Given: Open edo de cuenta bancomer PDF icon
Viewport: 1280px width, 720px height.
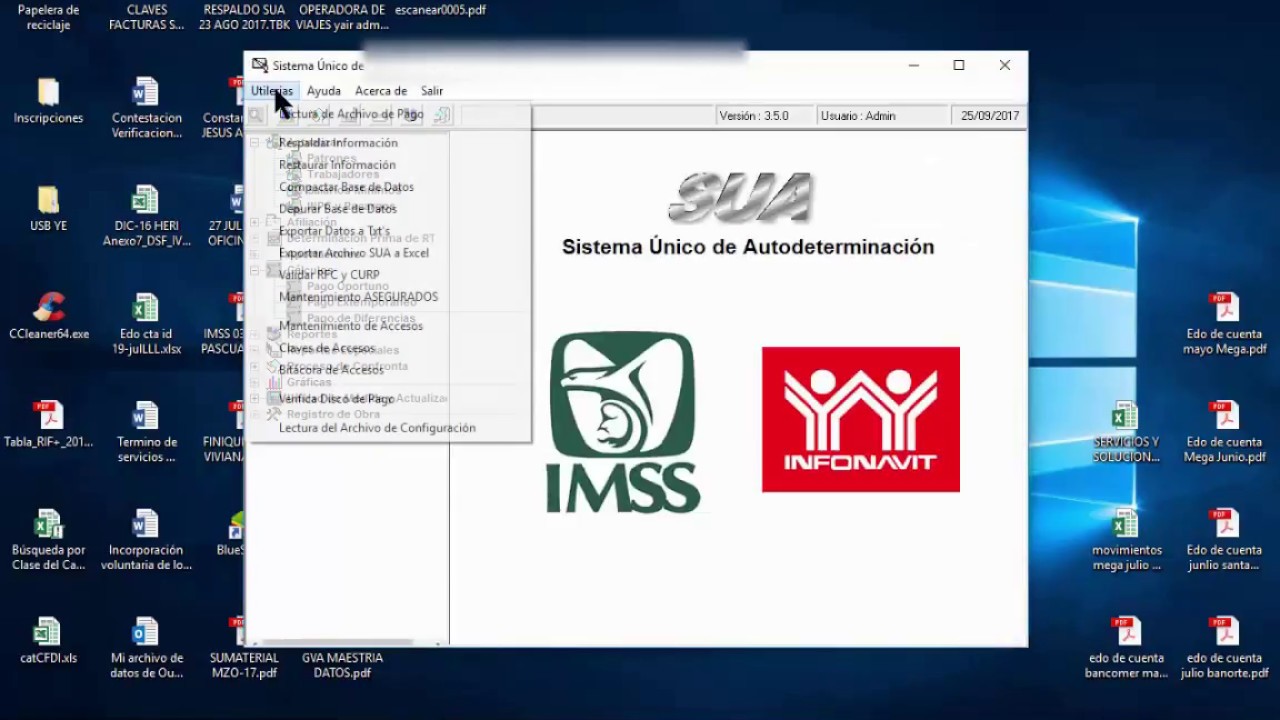Looking at the screenshot, I should coord(1126,632).
